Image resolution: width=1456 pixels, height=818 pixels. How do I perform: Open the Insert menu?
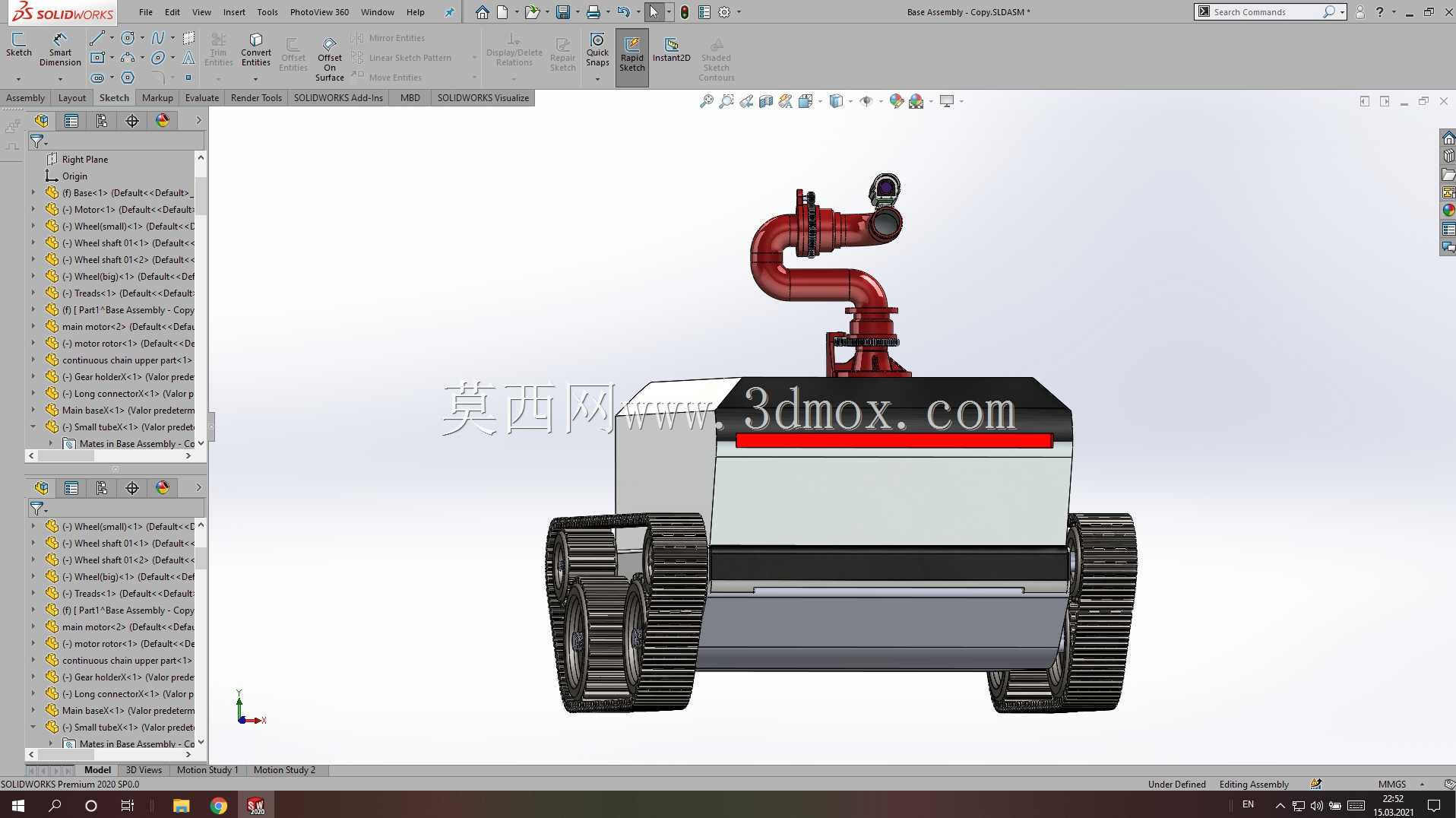[x=234, y=12]
